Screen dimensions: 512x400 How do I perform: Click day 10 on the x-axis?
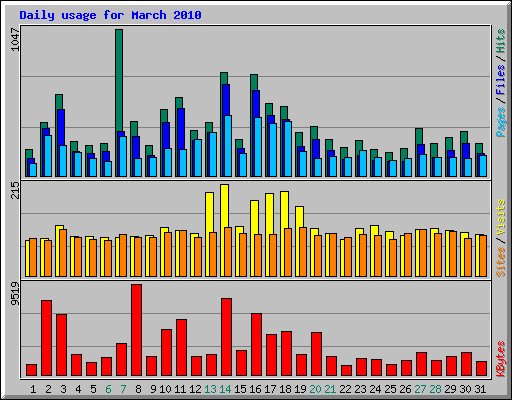click(x=165, y=389)
